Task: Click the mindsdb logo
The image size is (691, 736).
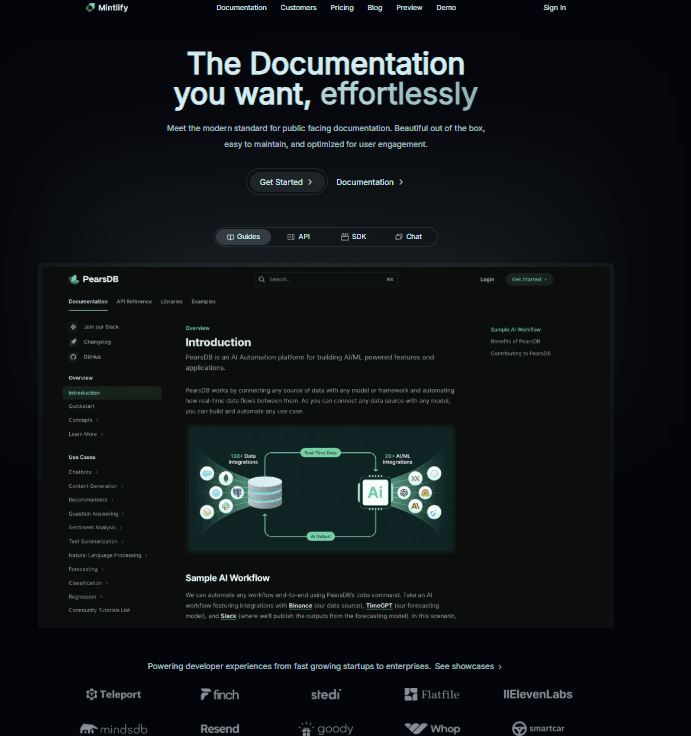Action: tap(113, 729)
